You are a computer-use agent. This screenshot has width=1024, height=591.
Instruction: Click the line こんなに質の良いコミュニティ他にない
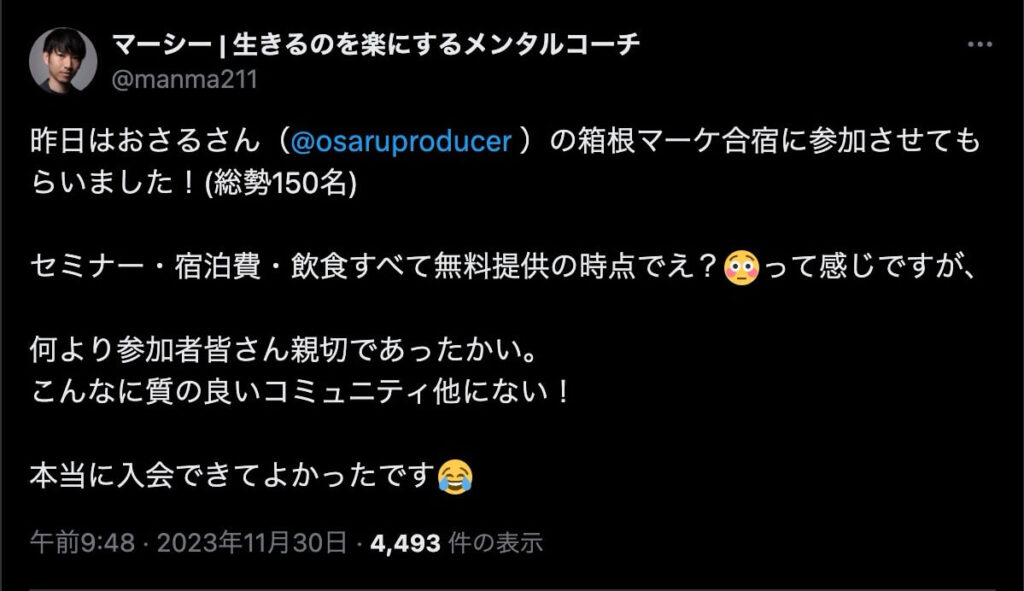pyautogui.click(x=300, y=390)
